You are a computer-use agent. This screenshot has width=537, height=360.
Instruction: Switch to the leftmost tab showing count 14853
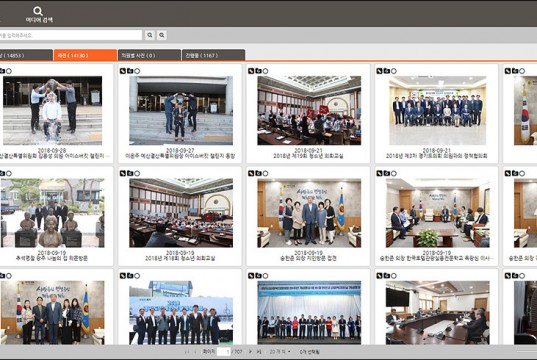pyautogui.click(x=26, y=55)
